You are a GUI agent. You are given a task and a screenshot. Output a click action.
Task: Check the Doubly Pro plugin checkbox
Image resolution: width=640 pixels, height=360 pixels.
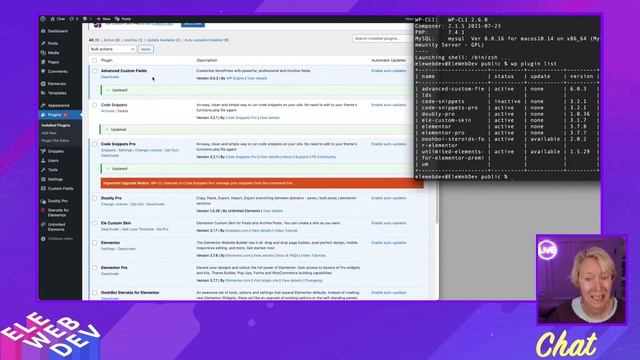point(95,198)
